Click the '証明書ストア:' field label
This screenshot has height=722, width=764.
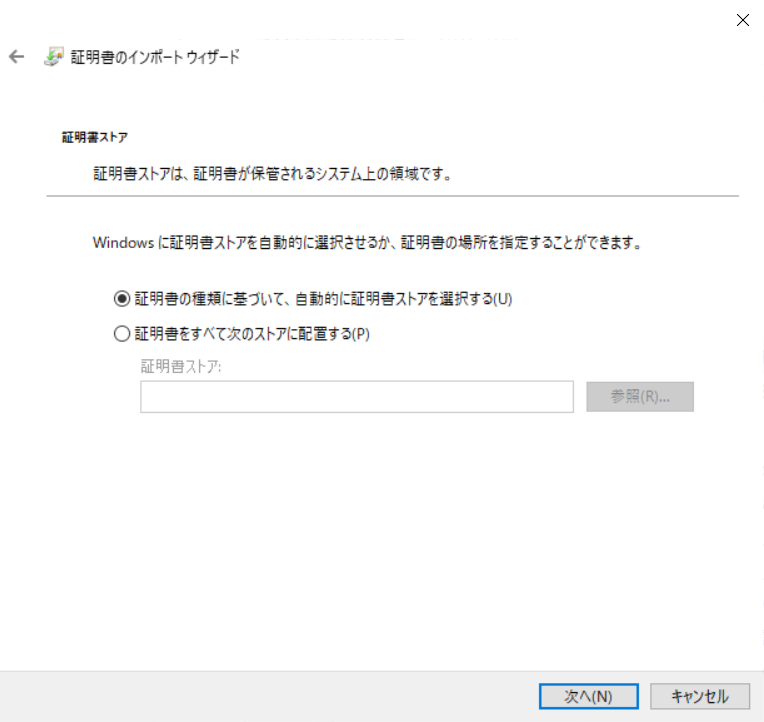[x=181, y=366]
